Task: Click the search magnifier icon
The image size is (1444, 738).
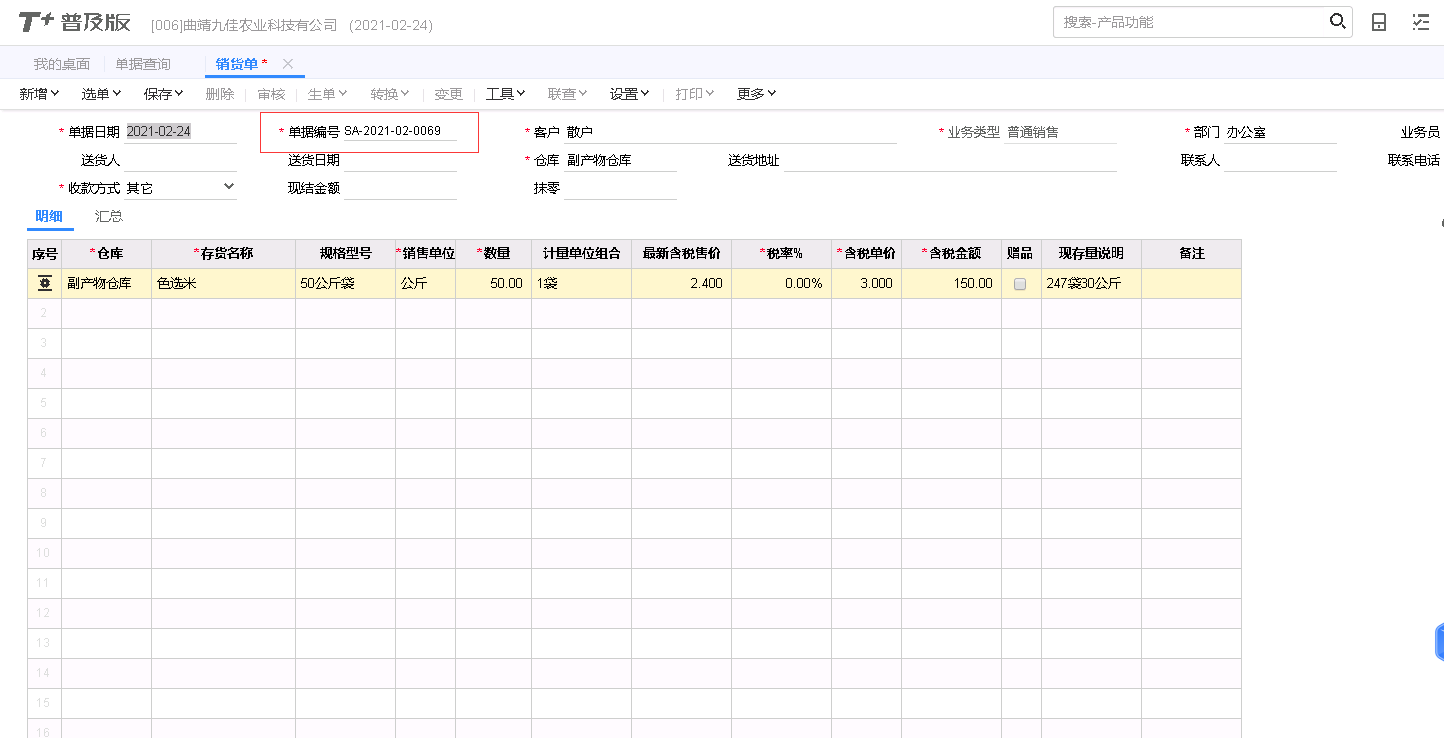Action: click(x=1337, y=21)
